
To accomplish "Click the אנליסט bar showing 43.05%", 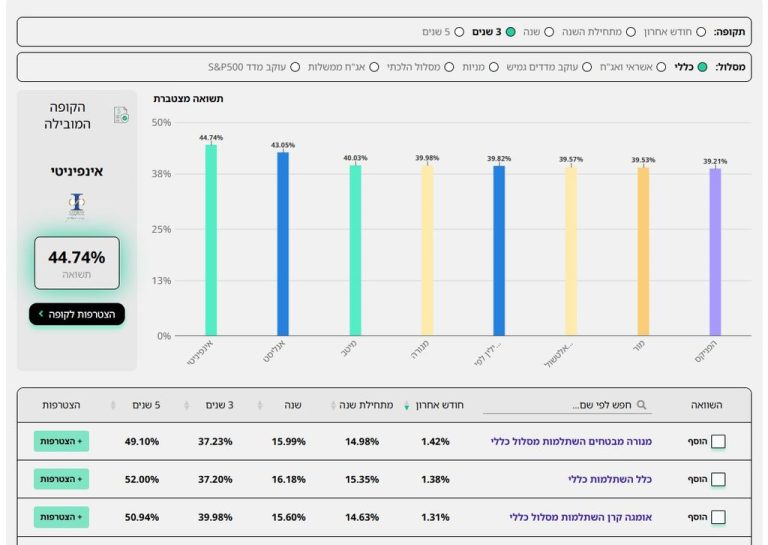I will (x=283, y=244).
